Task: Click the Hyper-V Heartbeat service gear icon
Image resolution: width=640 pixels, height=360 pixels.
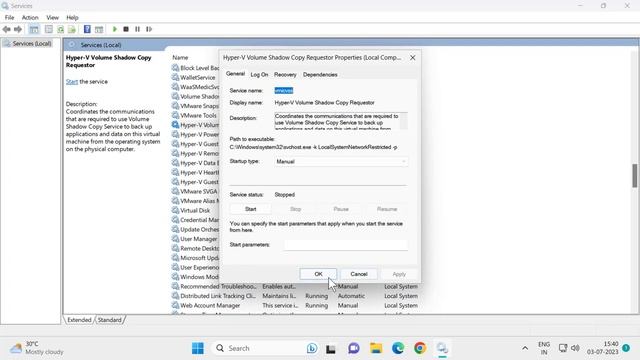Action: point(176,172)
